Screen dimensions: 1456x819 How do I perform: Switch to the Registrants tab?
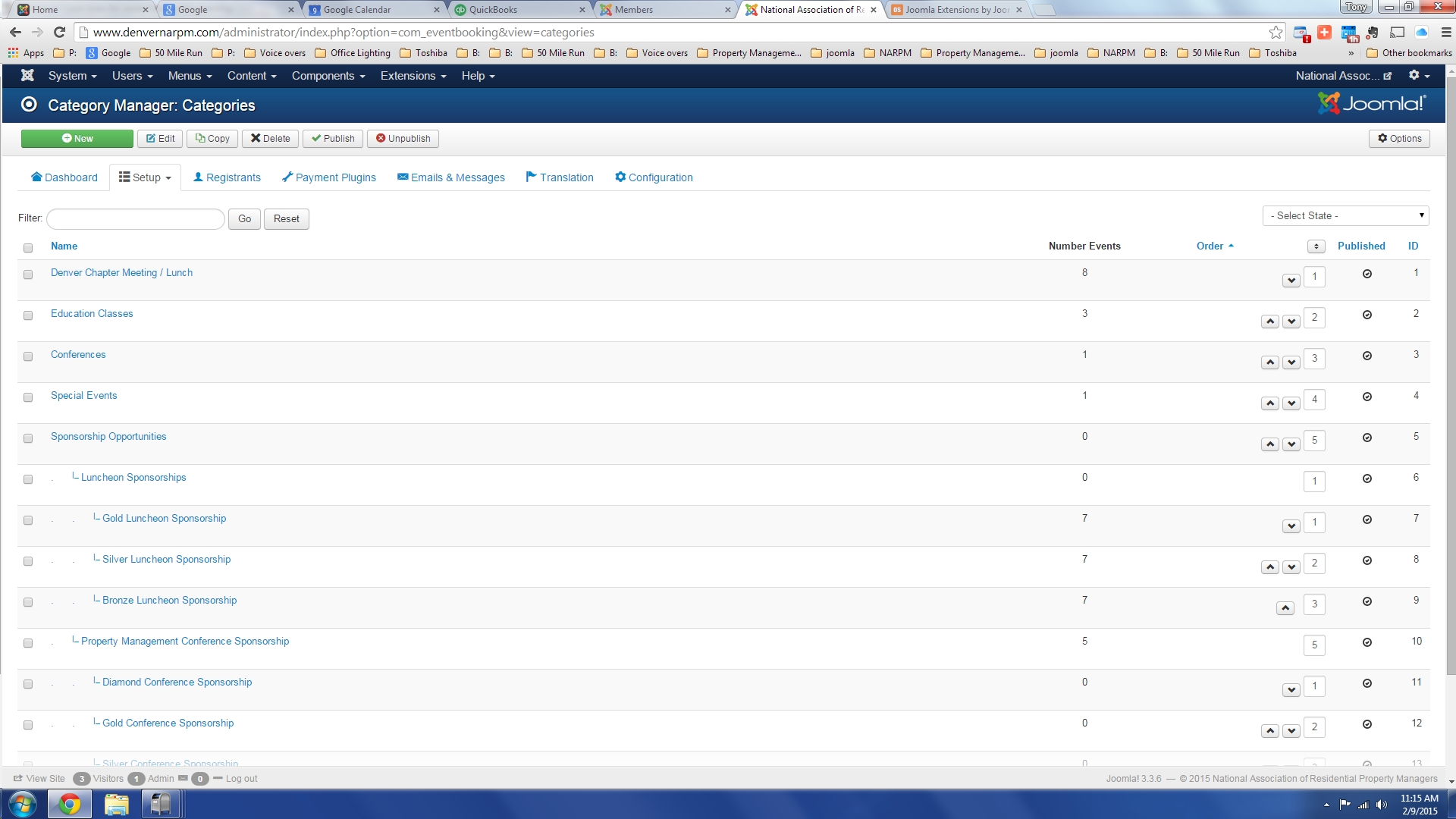(x=227, y=177)
